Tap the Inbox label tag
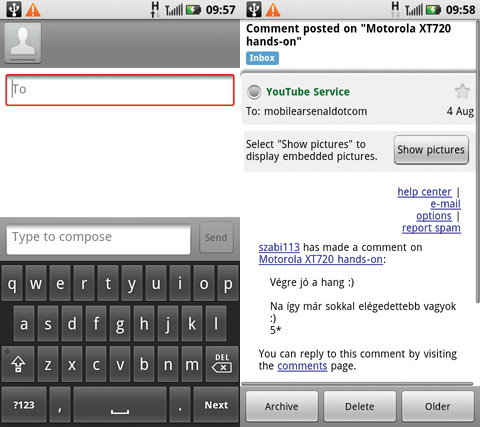 tap(262, 58)
